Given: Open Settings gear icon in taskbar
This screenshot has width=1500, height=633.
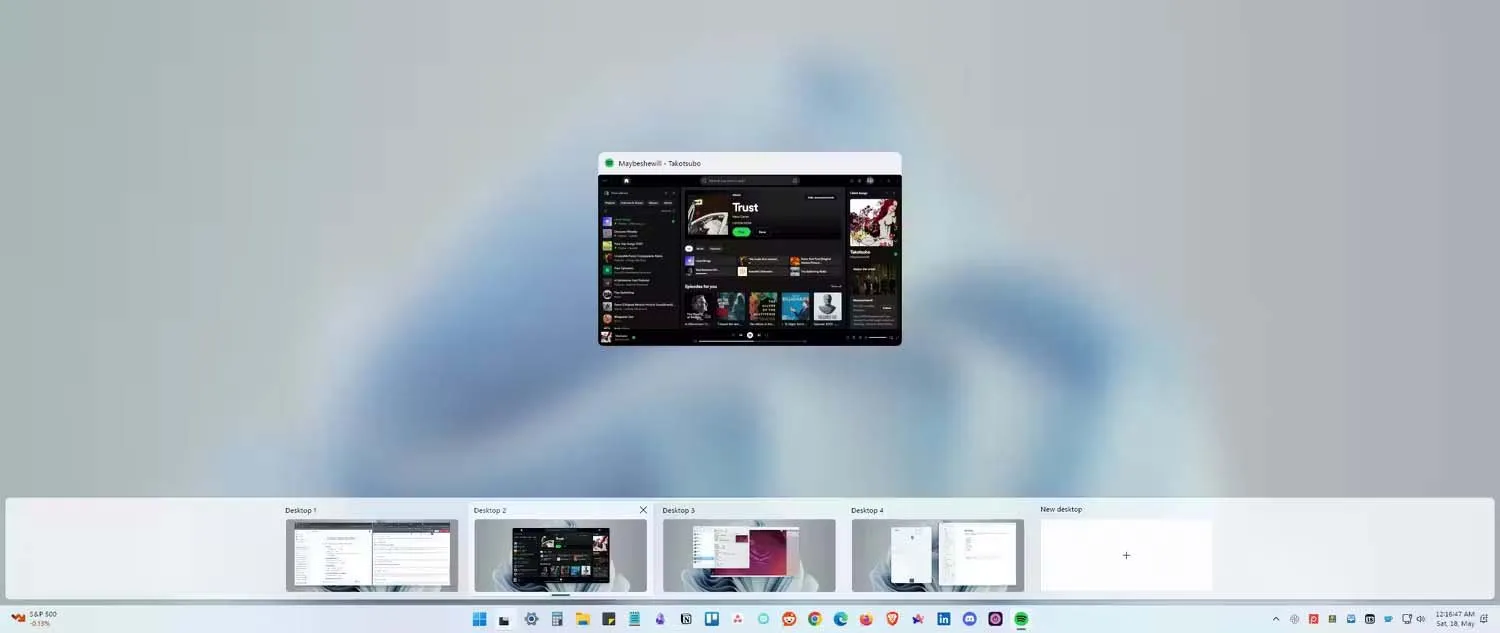Looking at the screenshot, I should (531, 619).
